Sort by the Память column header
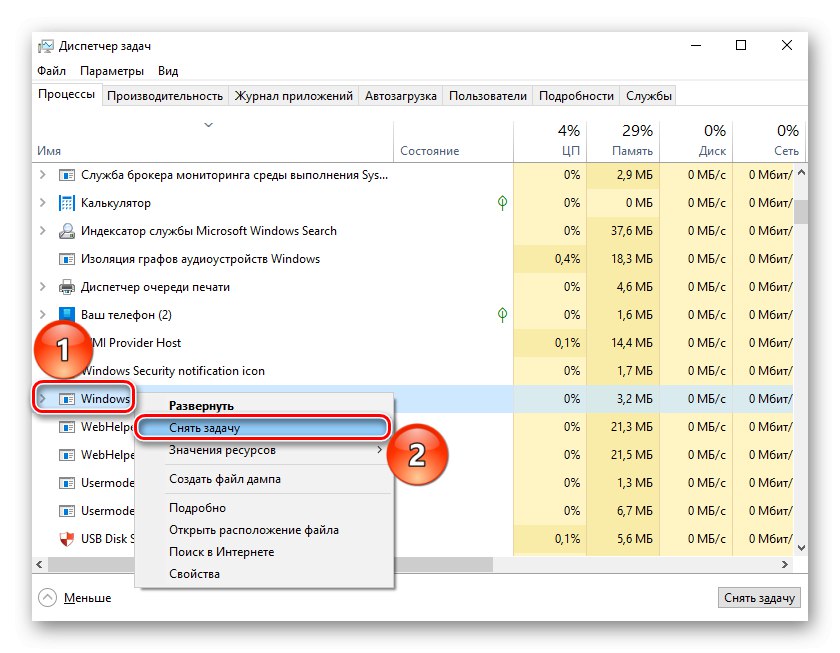Image resolution: width=840 pixels, height=653 pixels. pyautogui.click(x=623, y=140)
